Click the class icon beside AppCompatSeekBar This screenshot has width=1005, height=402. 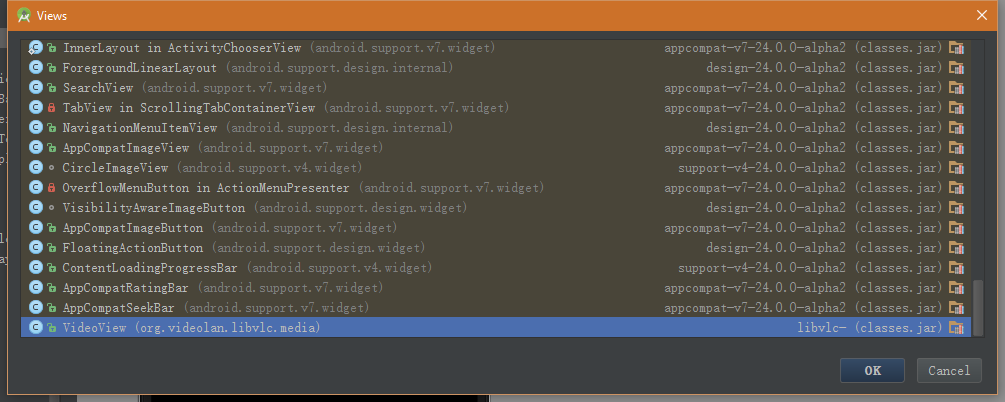(x=36, y=308)
